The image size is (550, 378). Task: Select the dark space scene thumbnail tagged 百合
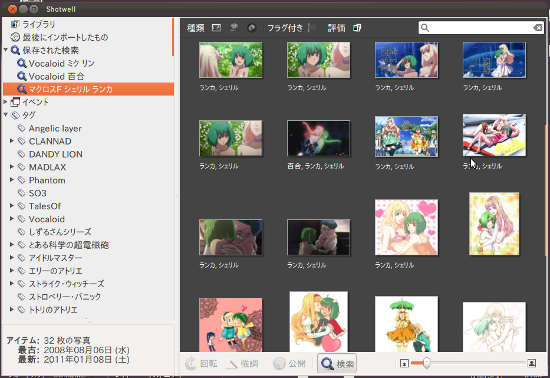(318, 138)
